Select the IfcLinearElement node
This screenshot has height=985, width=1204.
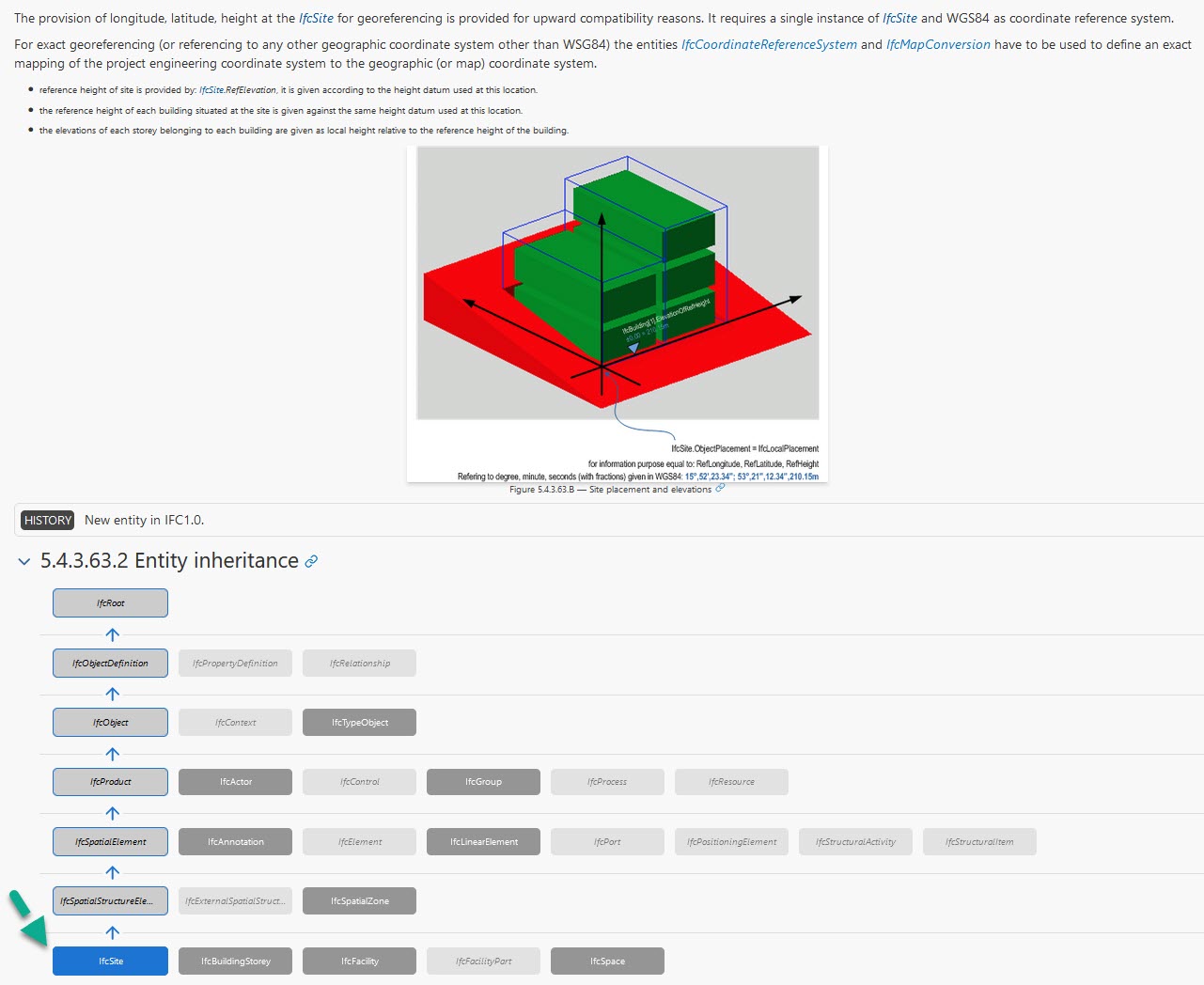pyautogui.click(x=483, y=841)
